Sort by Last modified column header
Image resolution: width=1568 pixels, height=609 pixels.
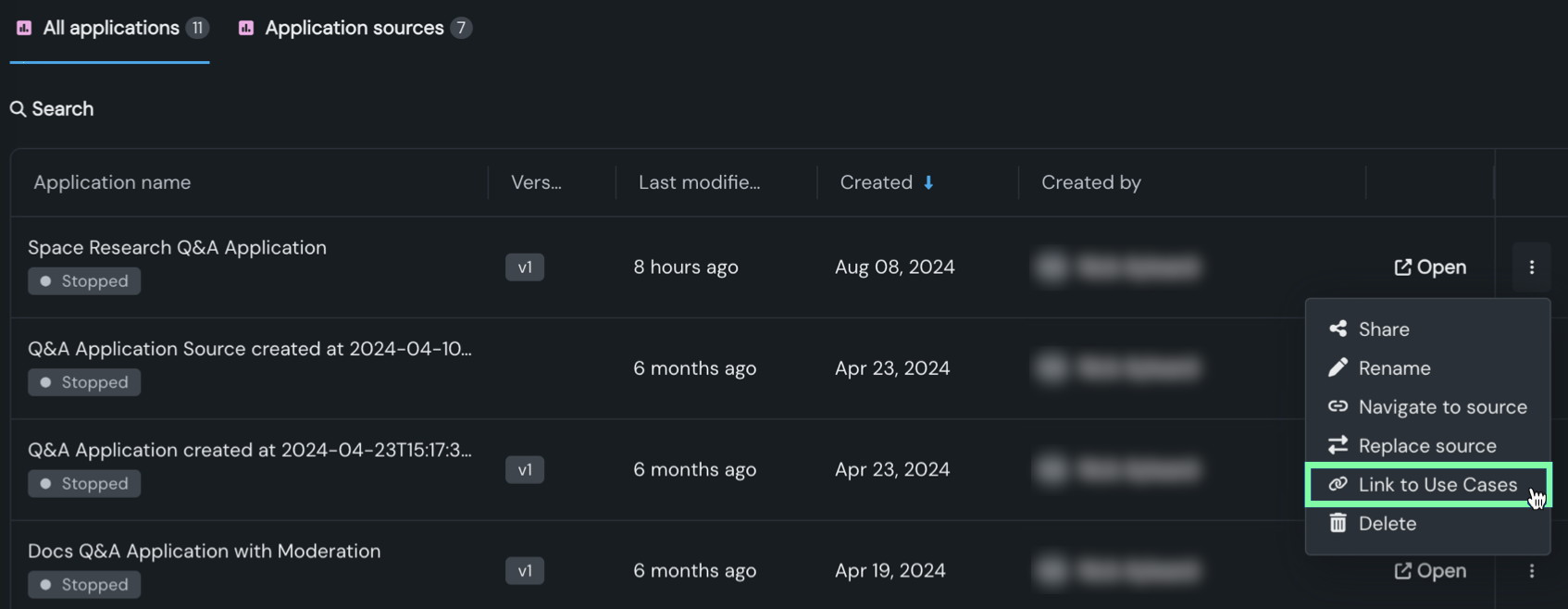pos(699,182)
